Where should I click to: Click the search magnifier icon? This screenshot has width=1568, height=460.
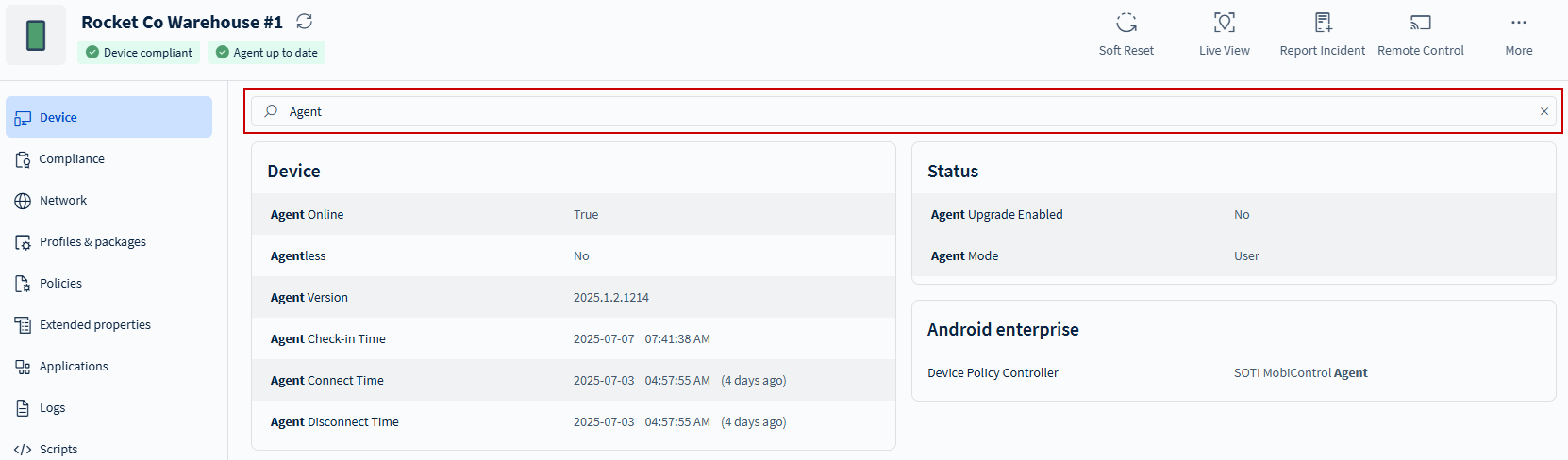tap(271, 111)
